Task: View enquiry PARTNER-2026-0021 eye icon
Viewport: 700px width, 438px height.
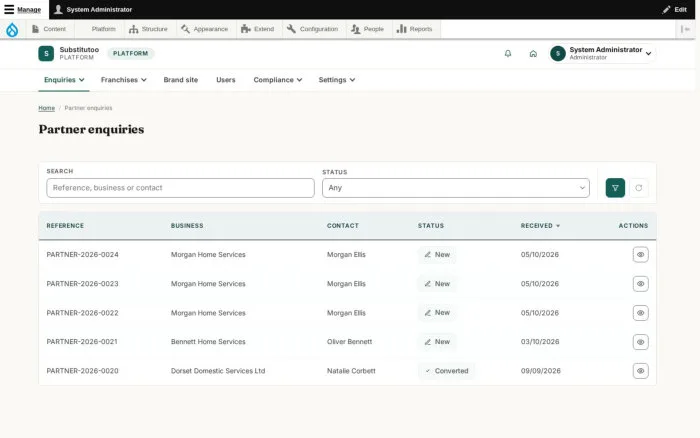Action: [641, 342]
